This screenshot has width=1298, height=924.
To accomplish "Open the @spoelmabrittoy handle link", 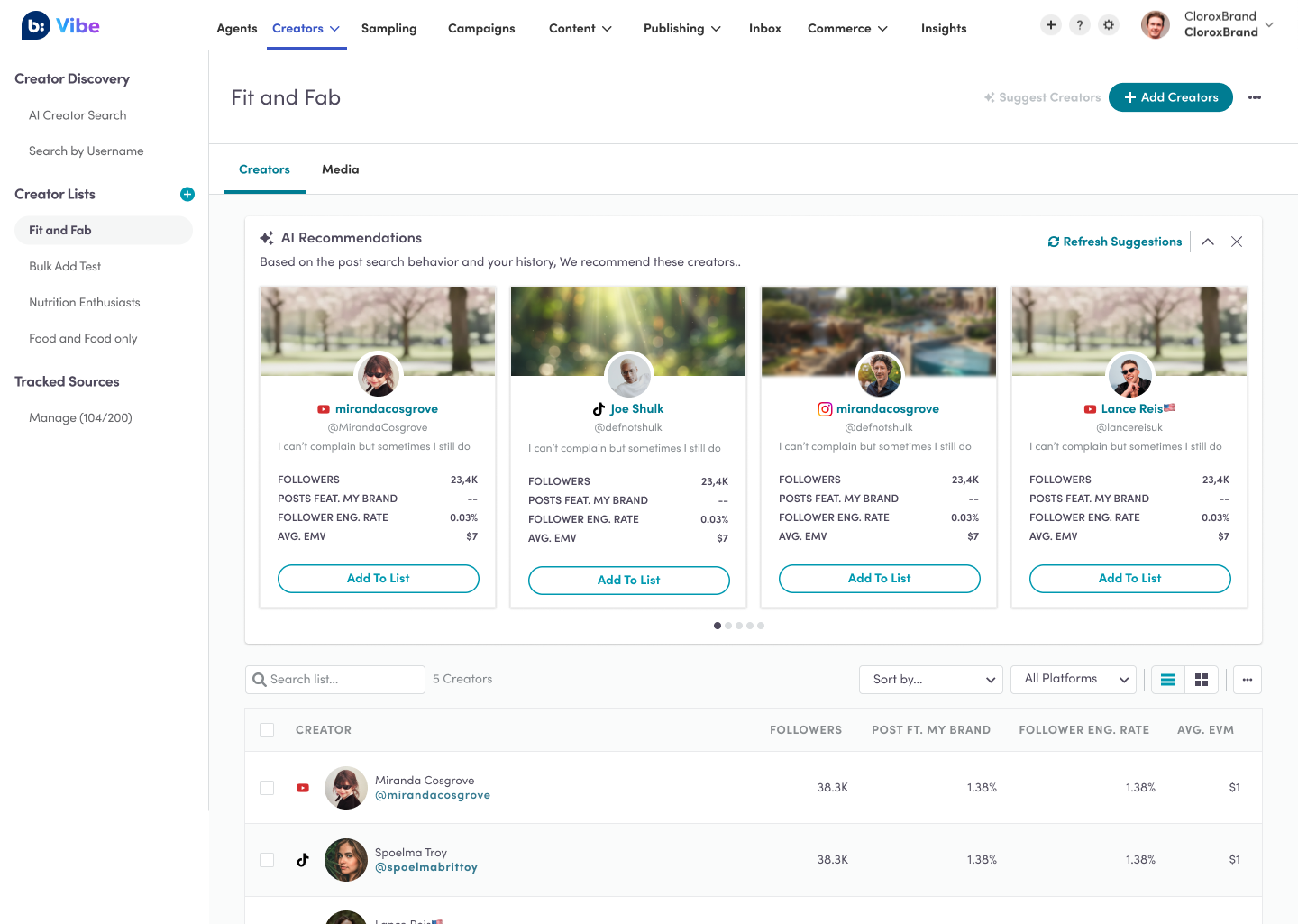I will pyautogui.click(x=426, y=867).
